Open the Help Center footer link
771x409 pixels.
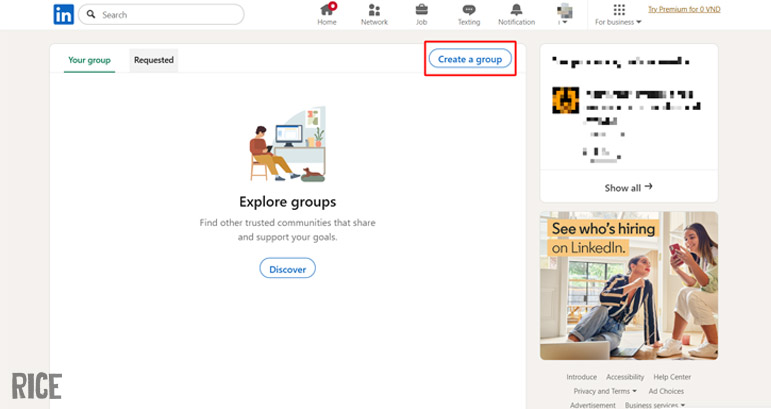(x=672, y=377)
